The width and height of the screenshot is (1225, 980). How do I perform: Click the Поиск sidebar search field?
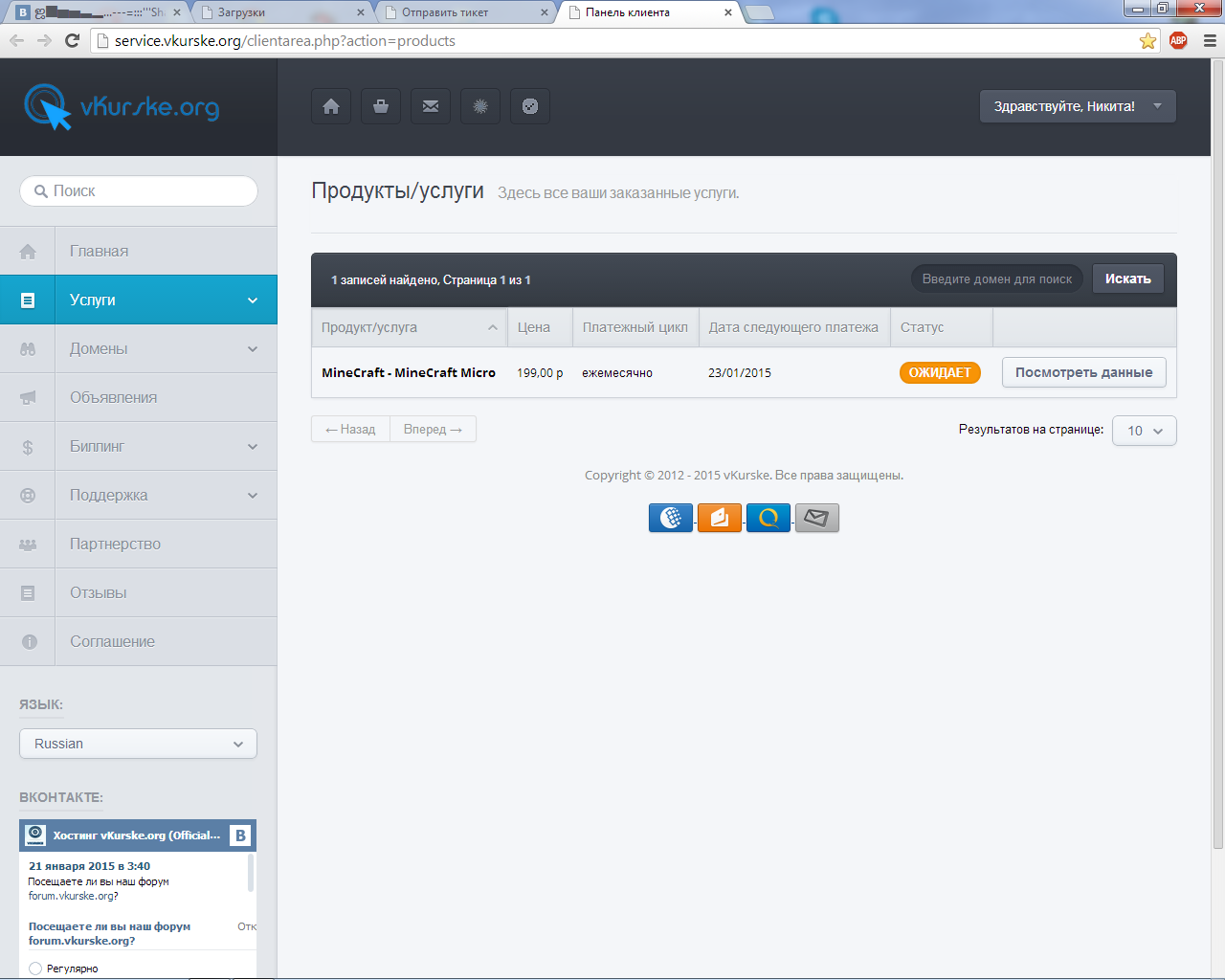(139, 190)
